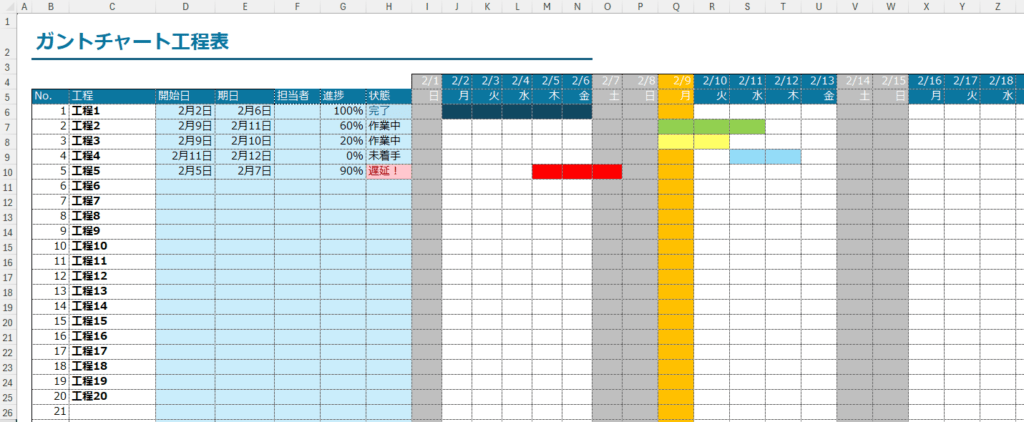Select the 進捗 header cell
Image resolution: width=1024 pixels, height=422 pixels.
tap(342, 96)
